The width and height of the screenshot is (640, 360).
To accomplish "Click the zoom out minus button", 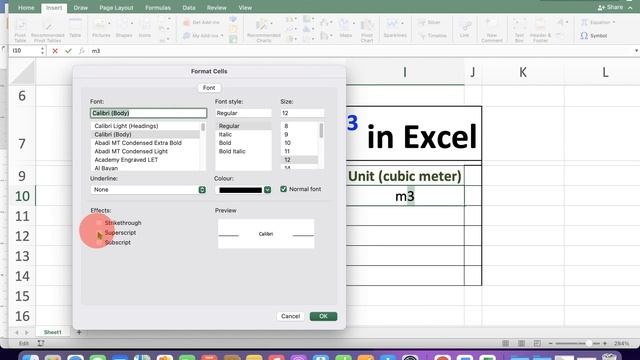I will tap(551, 344).
